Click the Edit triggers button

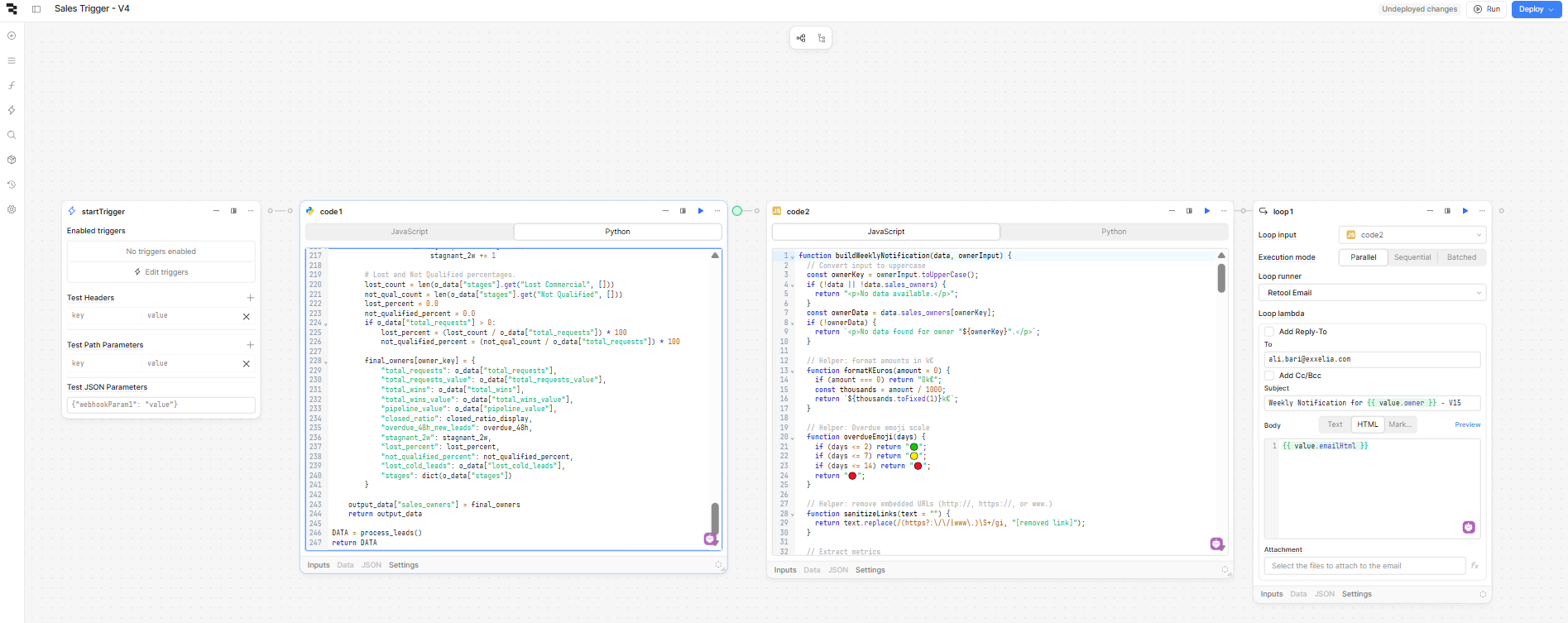click(x=161, y=272)
